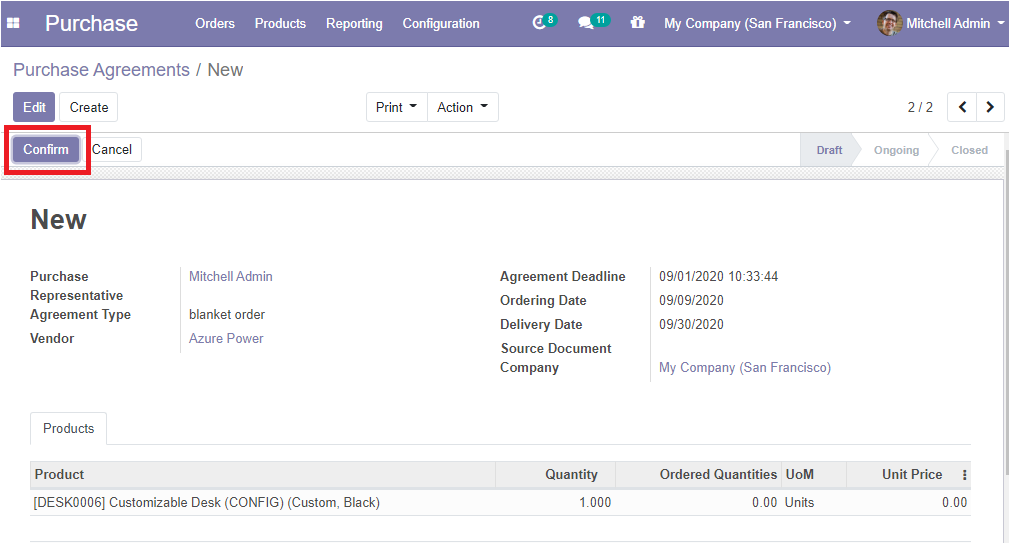Screen dimensions: 1010x544
Task: Click Ordering Date value 09/09/2020
Action: 691,300
